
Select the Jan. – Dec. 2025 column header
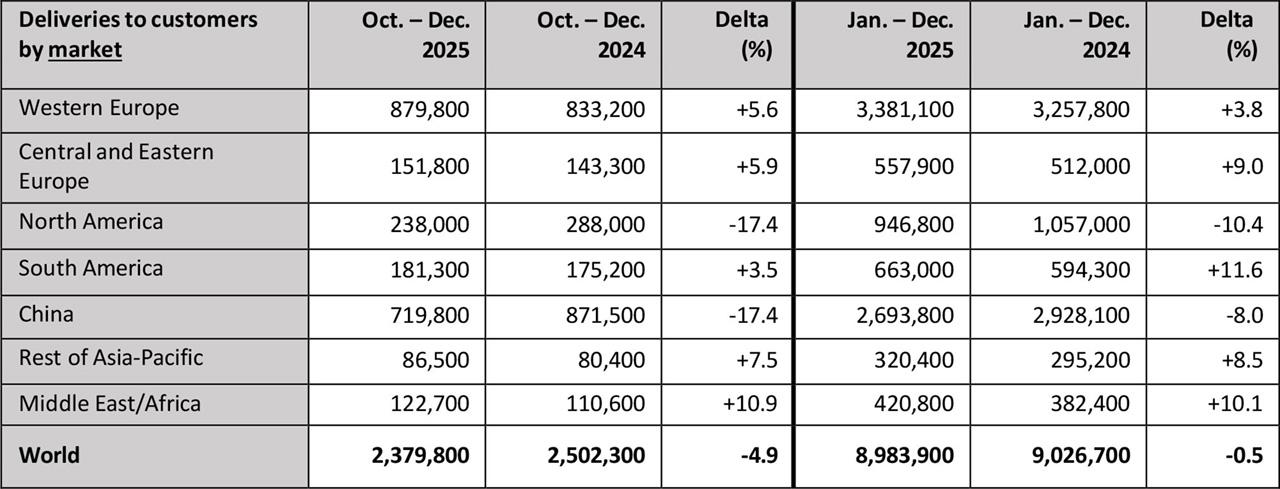click(901, 35)
